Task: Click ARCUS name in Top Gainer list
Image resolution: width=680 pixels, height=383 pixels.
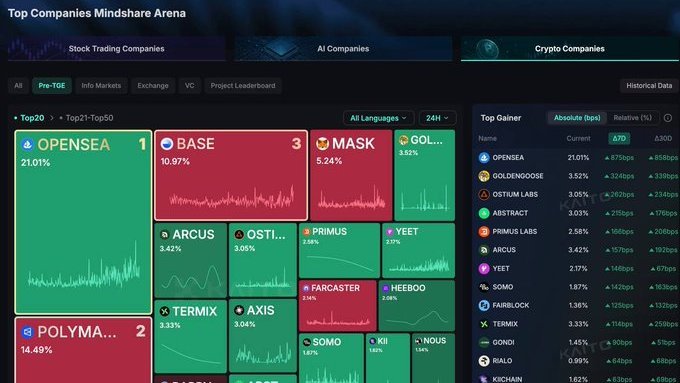Action: click(504, 250)
